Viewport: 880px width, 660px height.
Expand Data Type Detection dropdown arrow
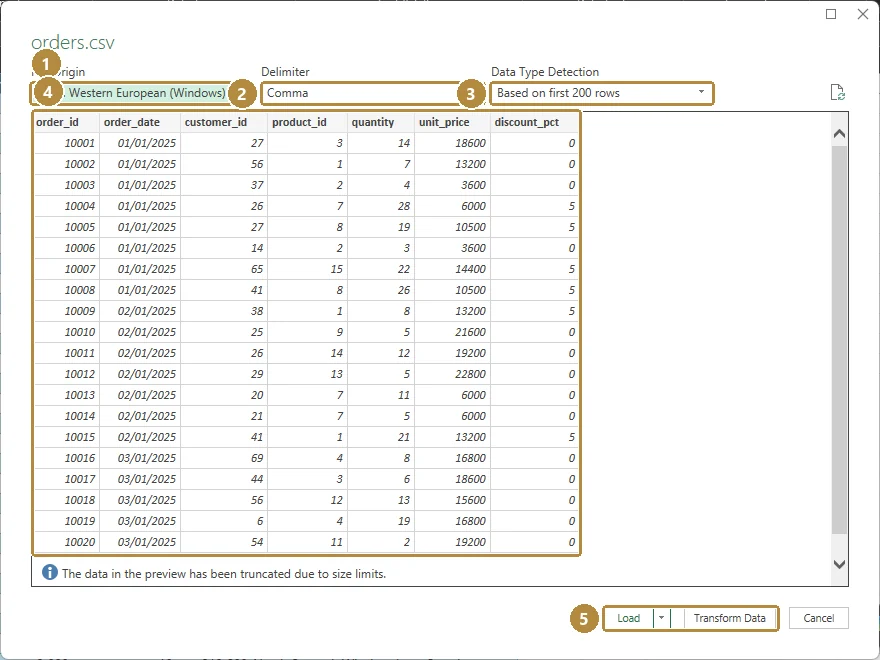701,92
